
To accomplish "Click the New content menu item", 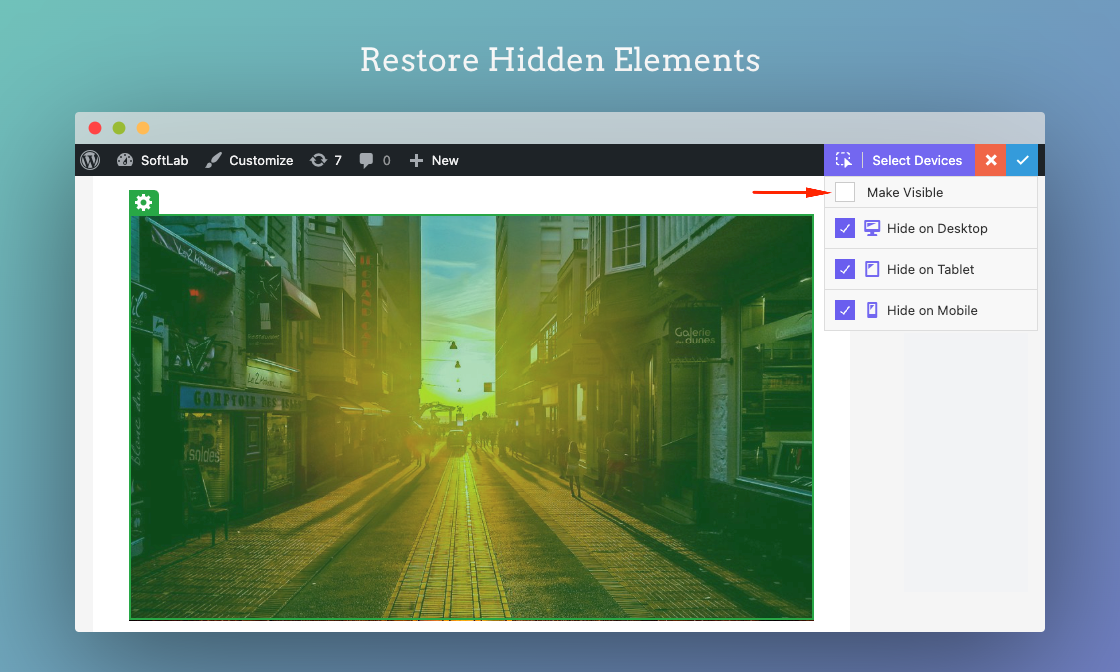I will [x=434, y=160].
